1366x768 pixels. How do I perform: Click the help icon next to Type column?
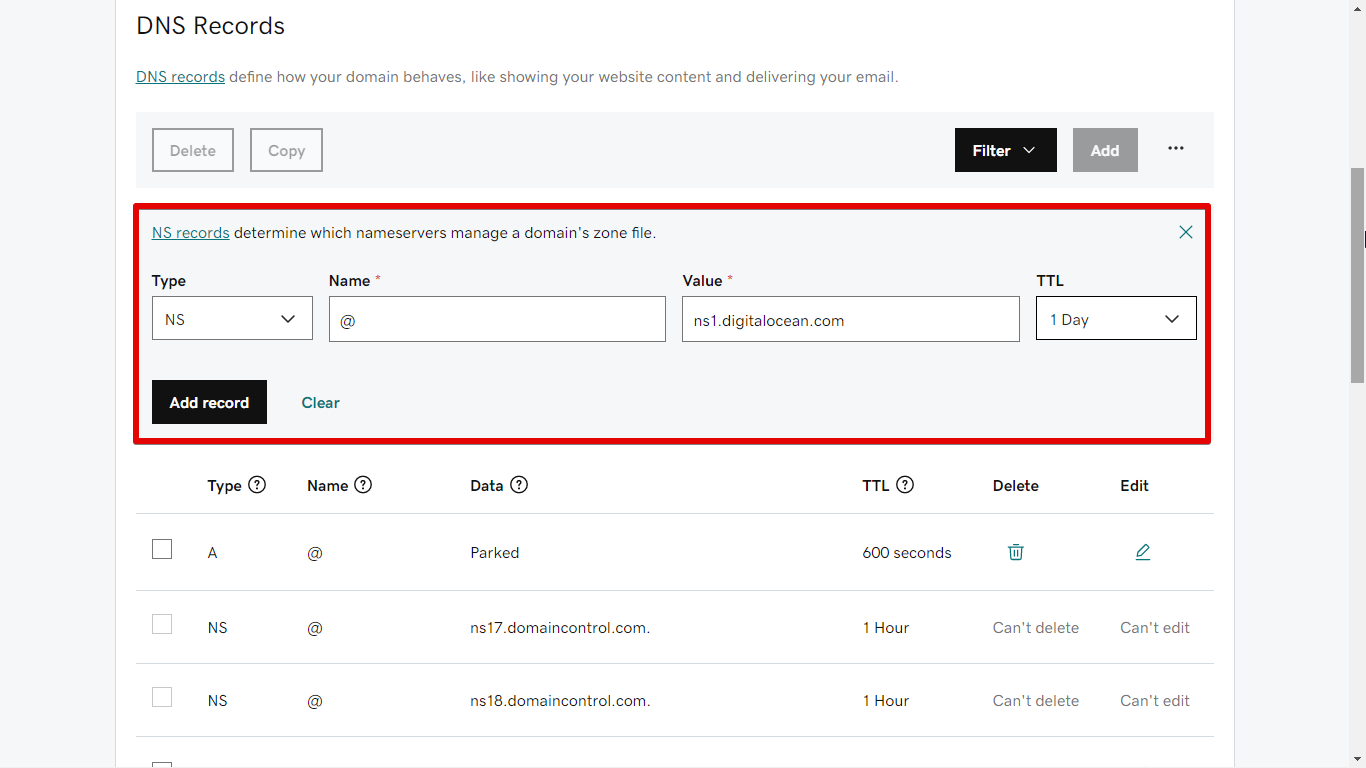pyautogui.click(x=257, y=485)
